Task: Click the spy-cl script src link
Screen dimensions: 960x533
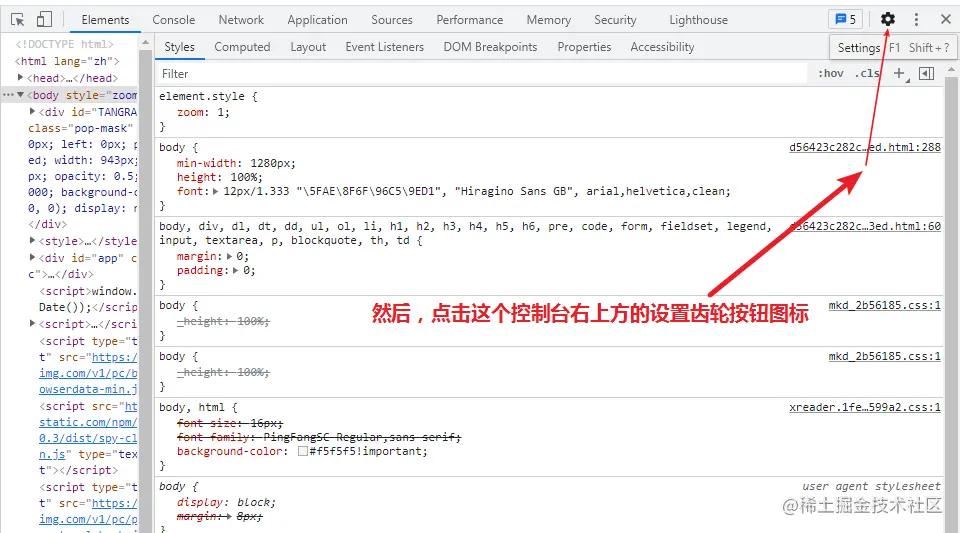Action: [88, 438]
